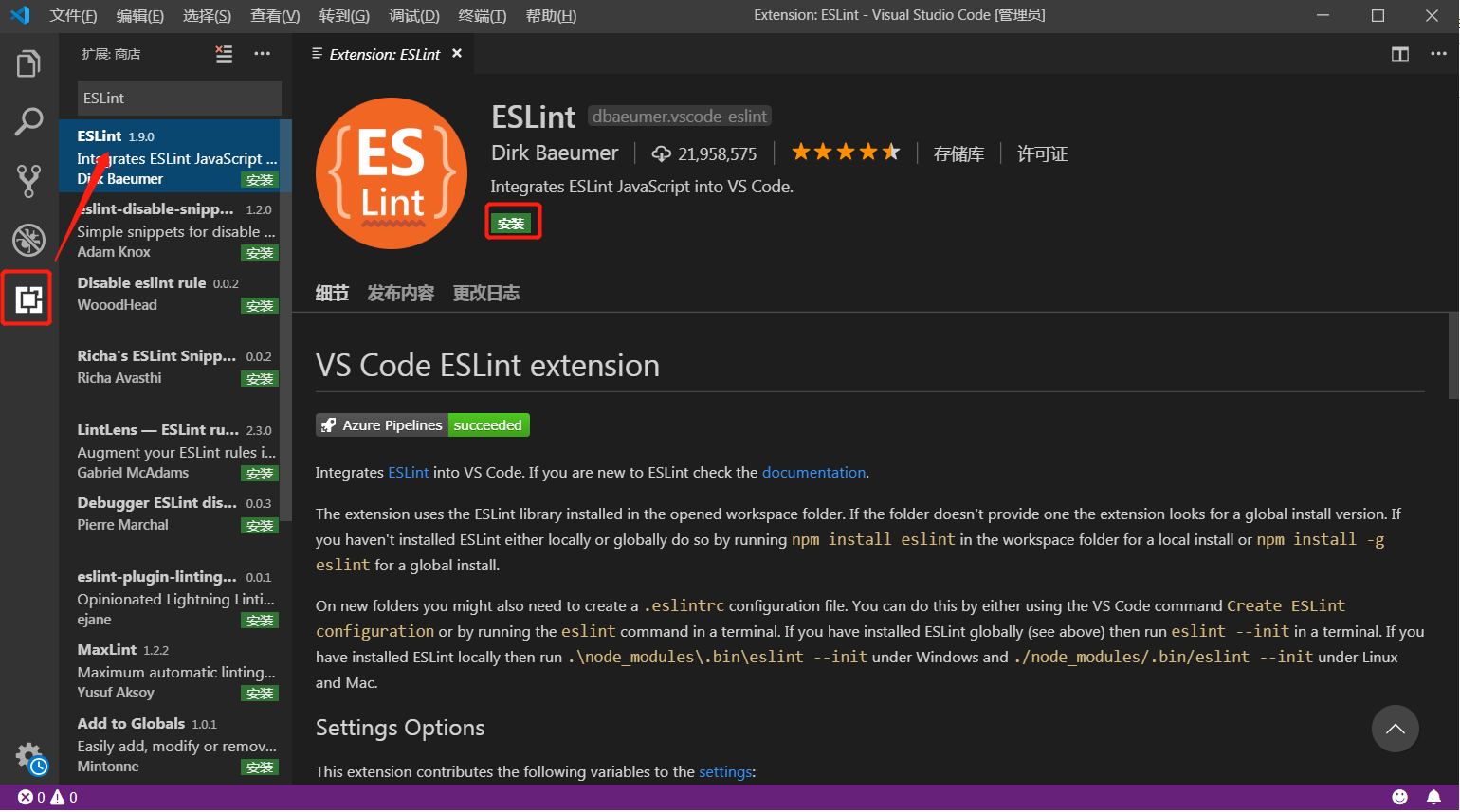Open the 编辑(E) menu
Screen dimensions: 1460x812
(139, 16)
